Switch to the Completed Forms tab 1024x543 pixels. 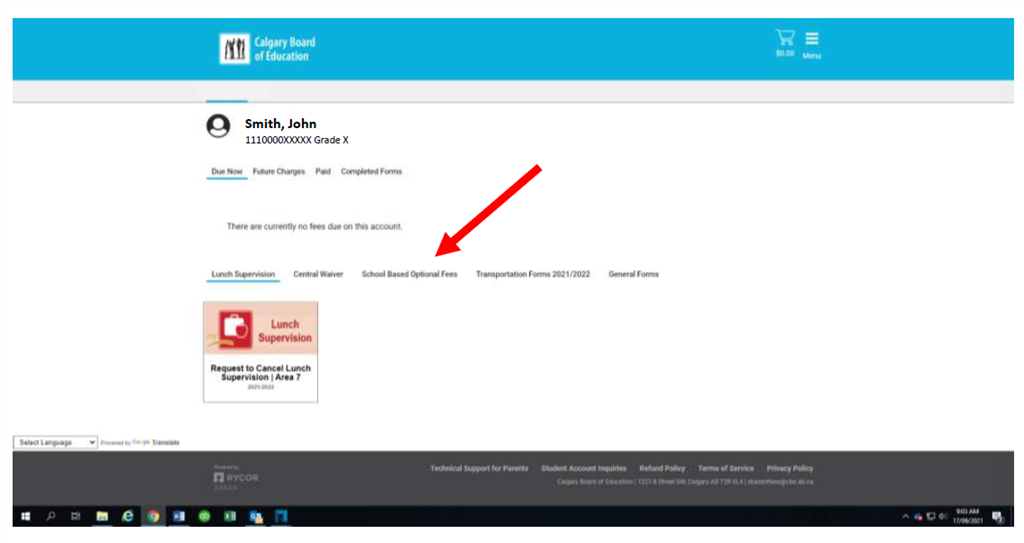pos(371,172)
